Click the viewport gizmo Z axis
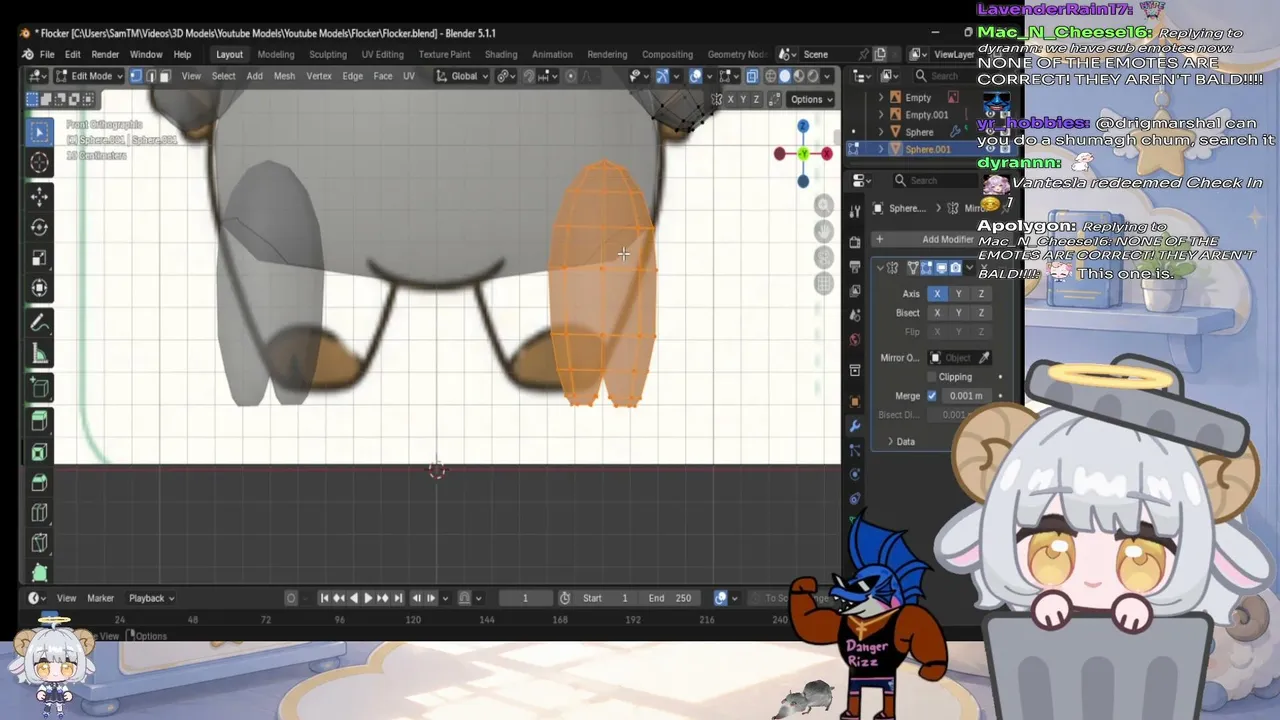 point(803,126)
